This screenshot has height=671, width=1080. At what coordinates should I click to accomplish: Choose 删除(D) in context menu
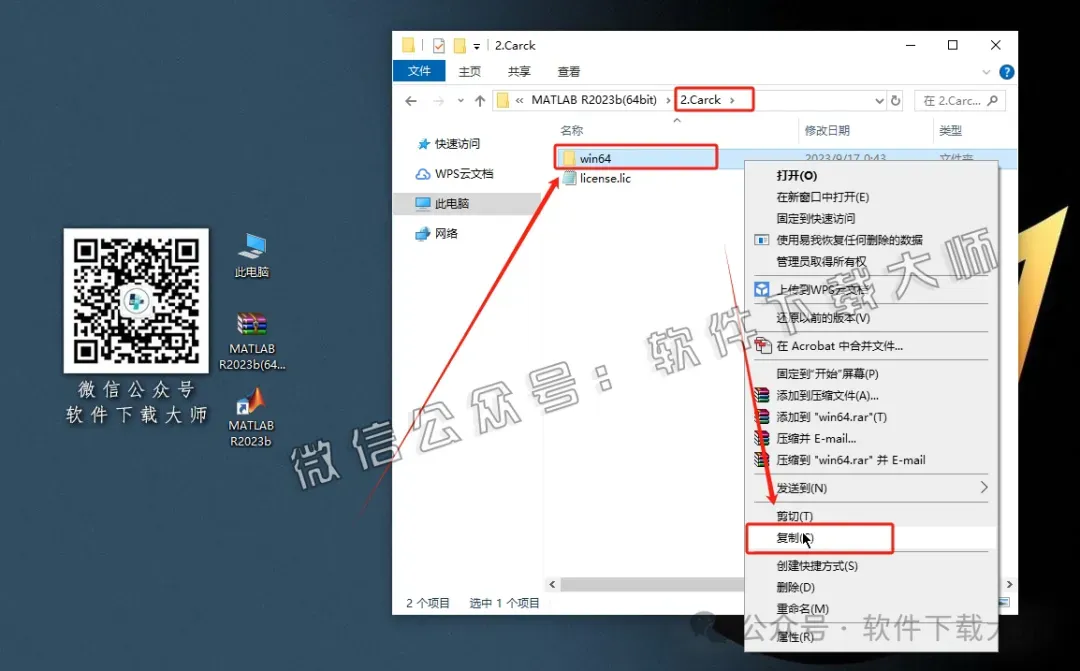871,587
